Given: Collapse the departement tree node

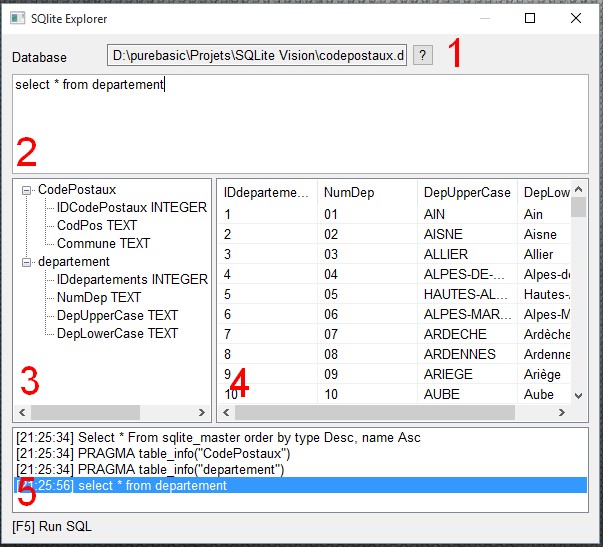Looking at the screenshot, I should (x=26, y=262).
